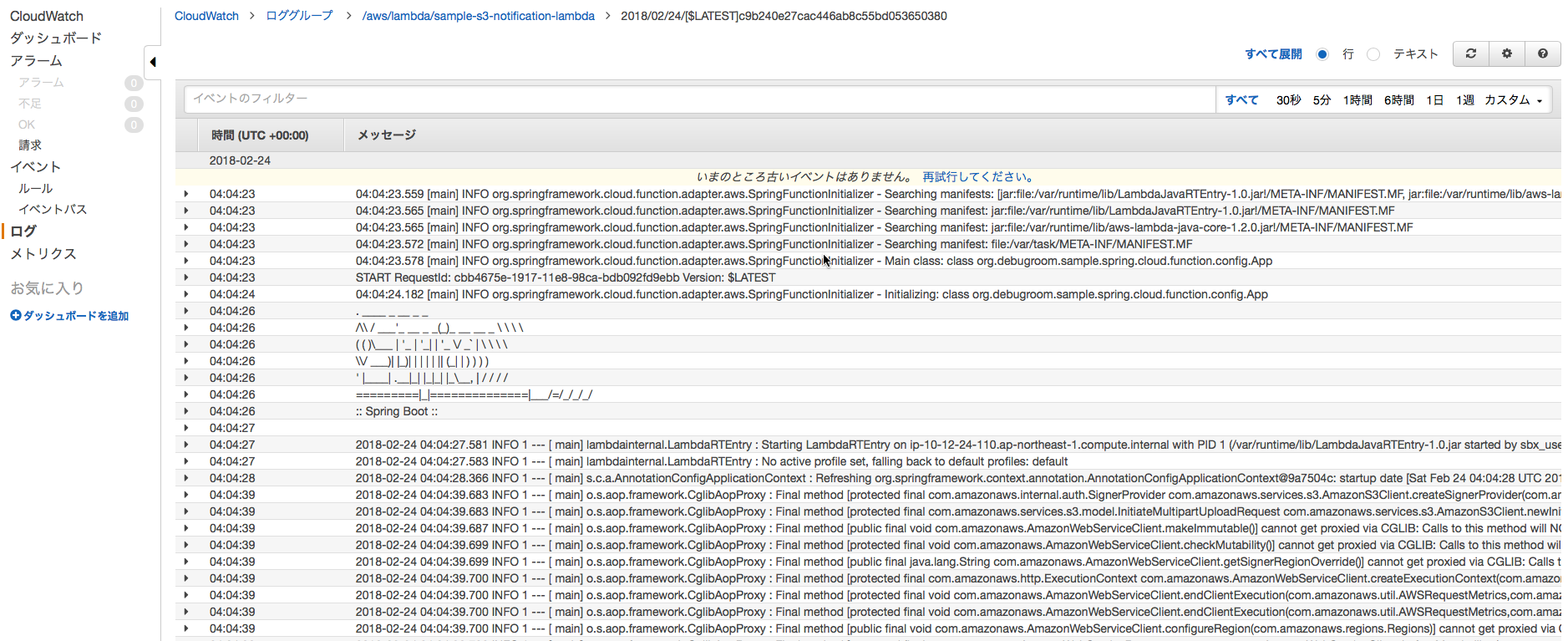
Task: Open メトリクス in the sidebar
Action: [x=43, y=254]
